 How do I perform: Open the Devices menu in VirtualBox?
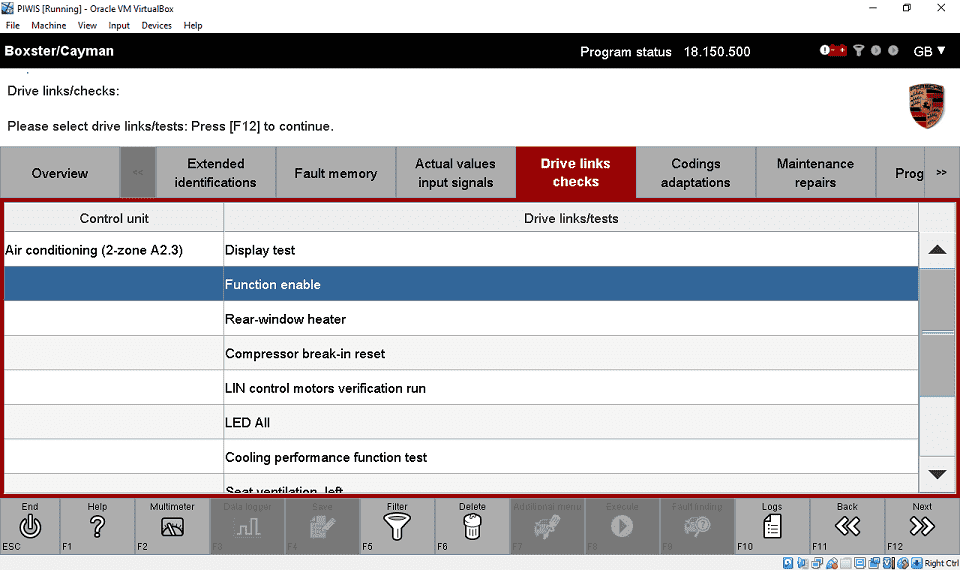156,25
